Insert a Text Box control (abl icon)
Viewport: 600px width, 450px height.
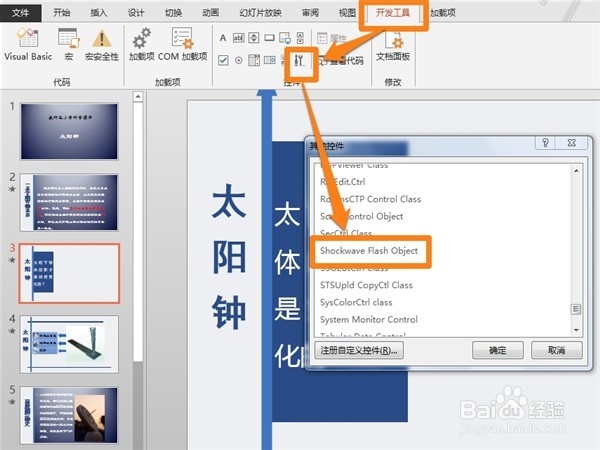click(x=239, y=38)
